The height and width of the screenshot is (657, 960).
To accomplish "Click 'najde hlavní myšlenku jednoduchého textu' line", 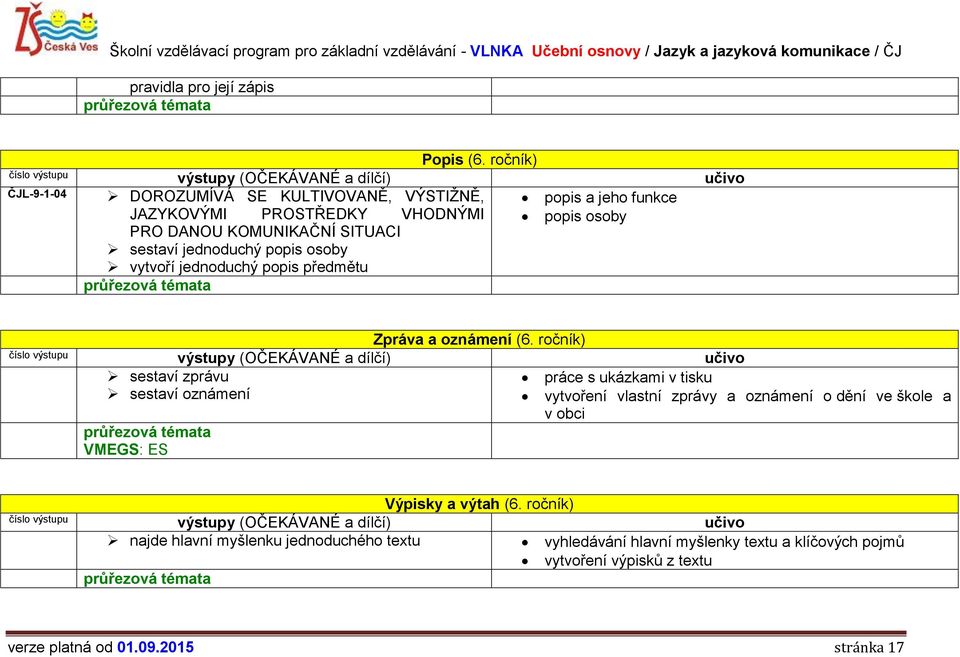I will tap(275, 541).
